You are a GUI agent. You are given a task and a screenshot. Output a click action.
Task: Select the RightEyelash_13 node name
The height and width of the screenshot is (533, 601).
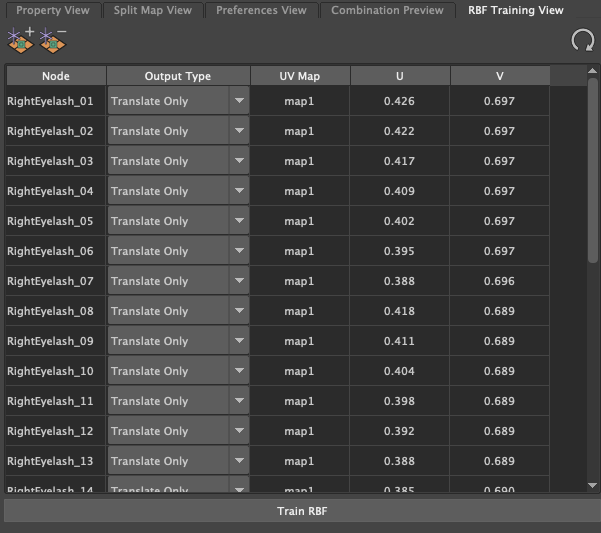pos(50,461)
